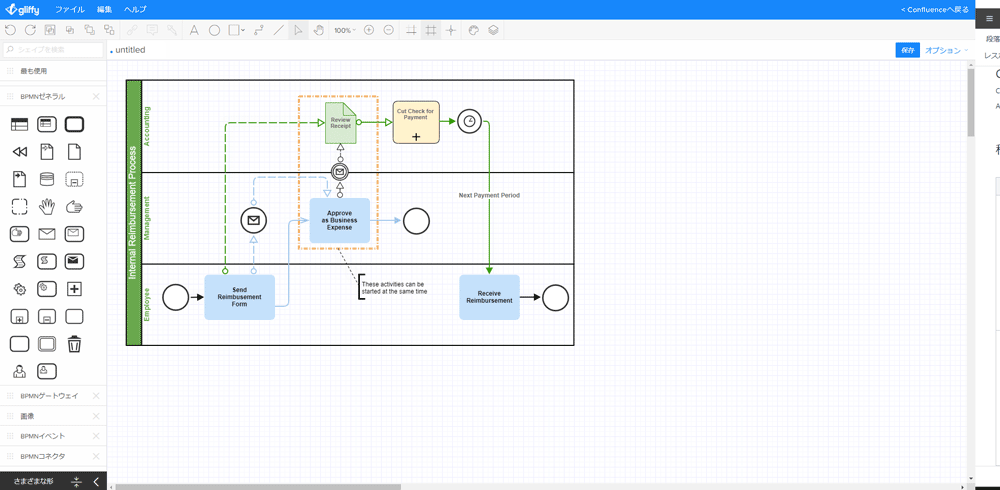Select the ellipse shape tool

click(215, 30)
